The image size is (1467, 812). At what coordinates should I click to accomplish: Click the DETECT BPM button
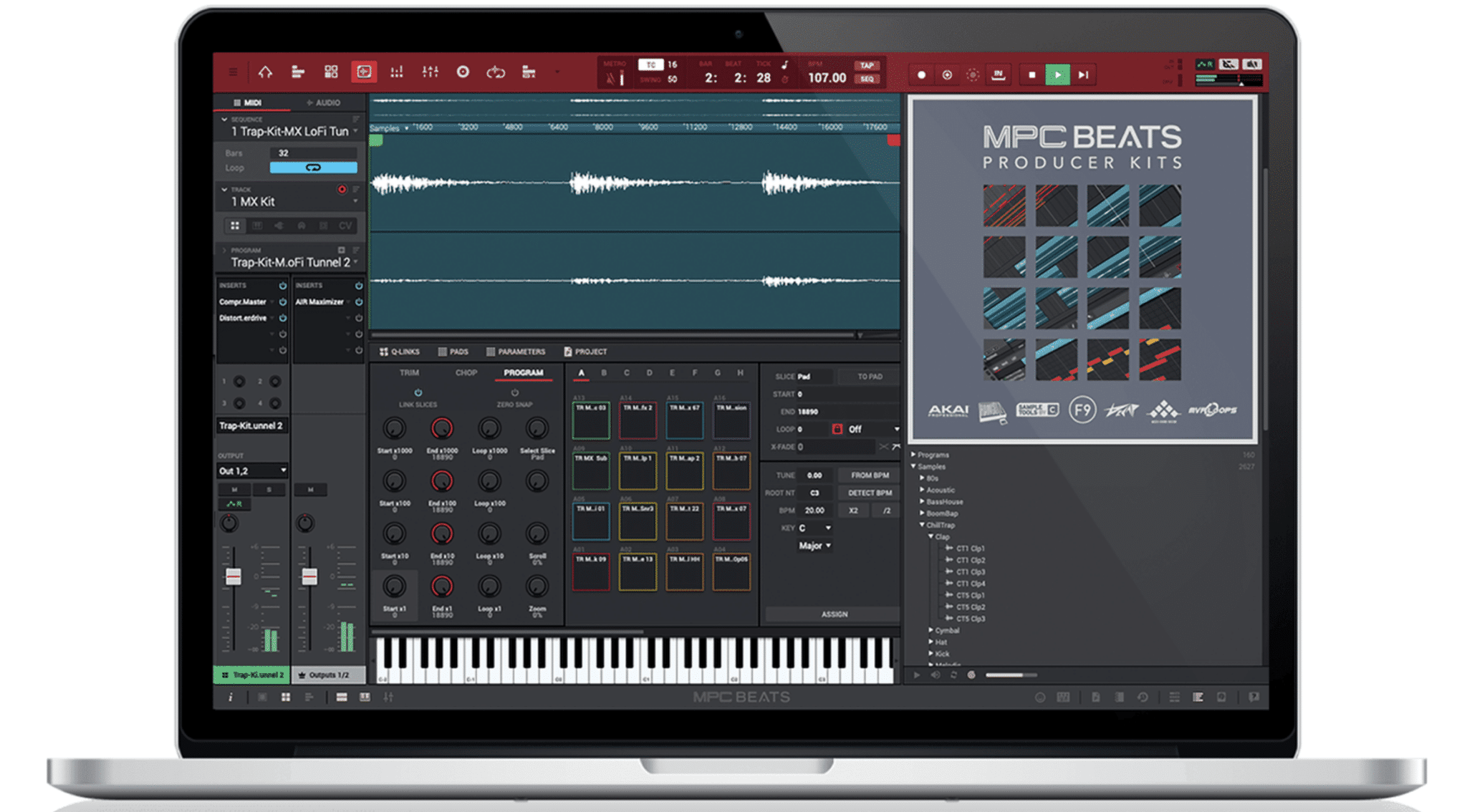click(868, 493)
